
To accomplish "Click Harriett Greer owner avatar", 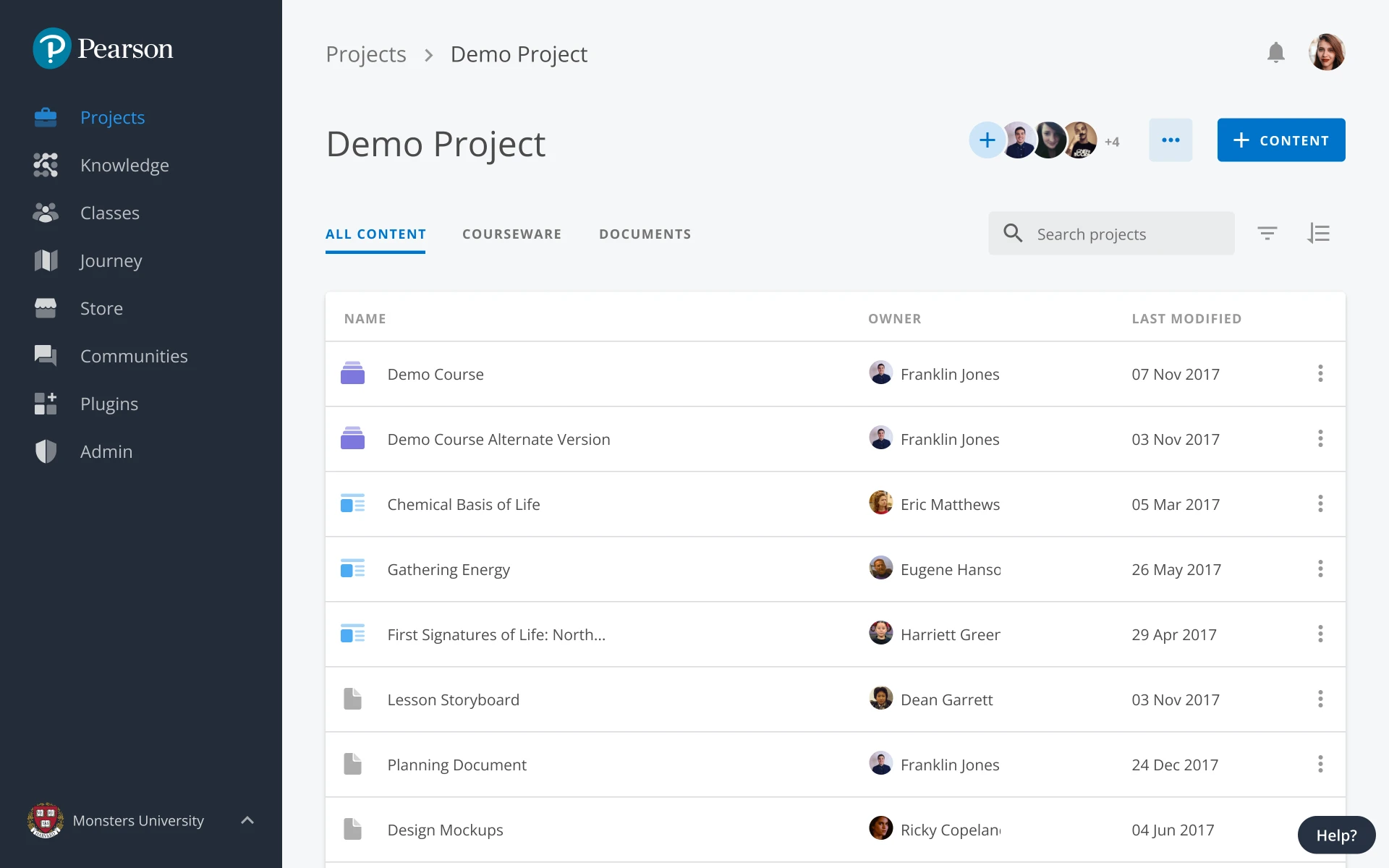I will [880, 633].
